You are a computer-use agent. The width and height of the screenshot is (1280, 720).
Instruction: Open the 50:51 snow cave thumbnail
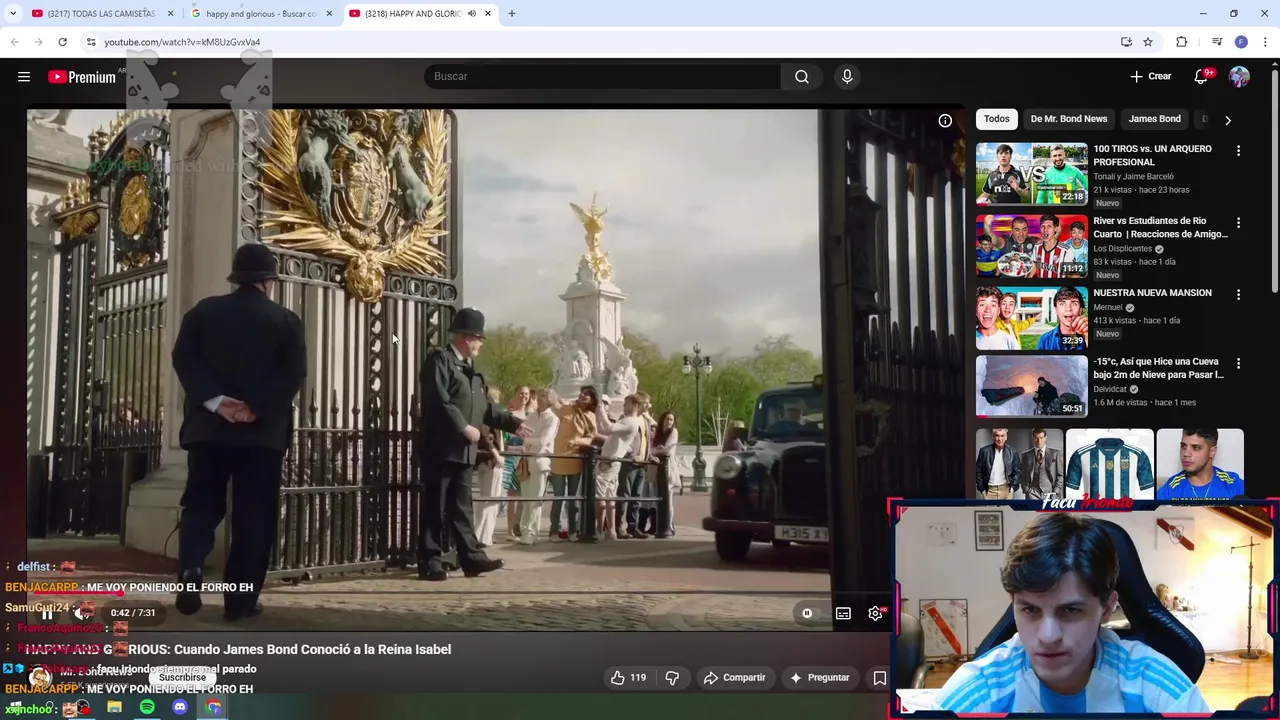(x=1031, y=386)
